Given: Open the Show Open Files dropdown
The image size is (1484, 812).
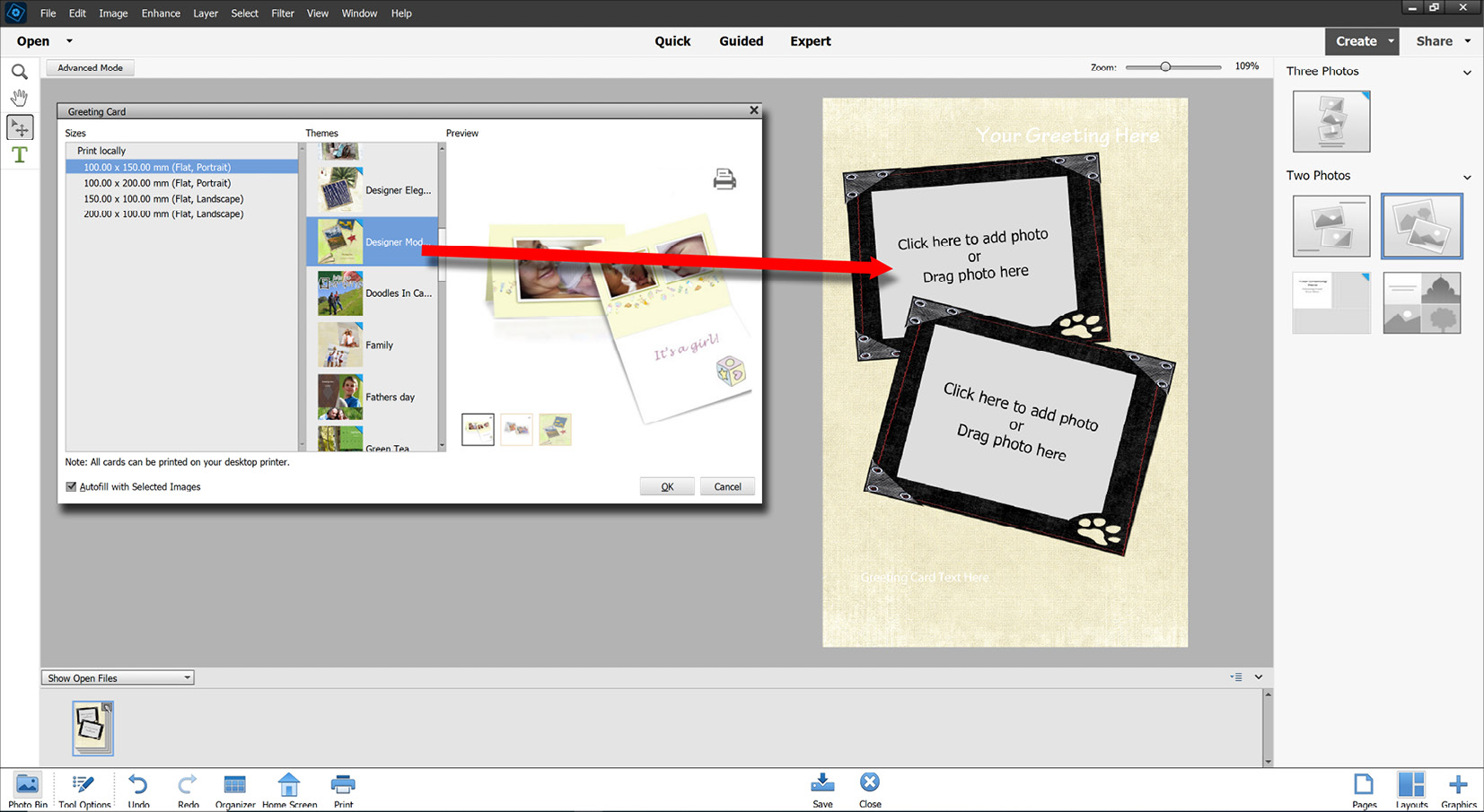Looking at the screenshot, I should 118,678.
